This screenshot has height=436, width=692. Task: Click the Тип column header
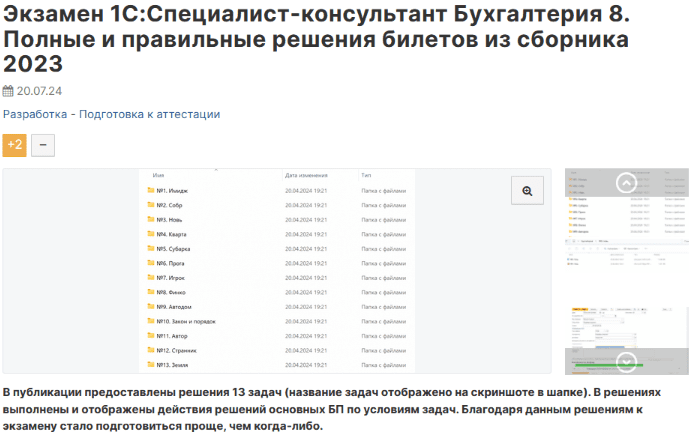[366, 176]
